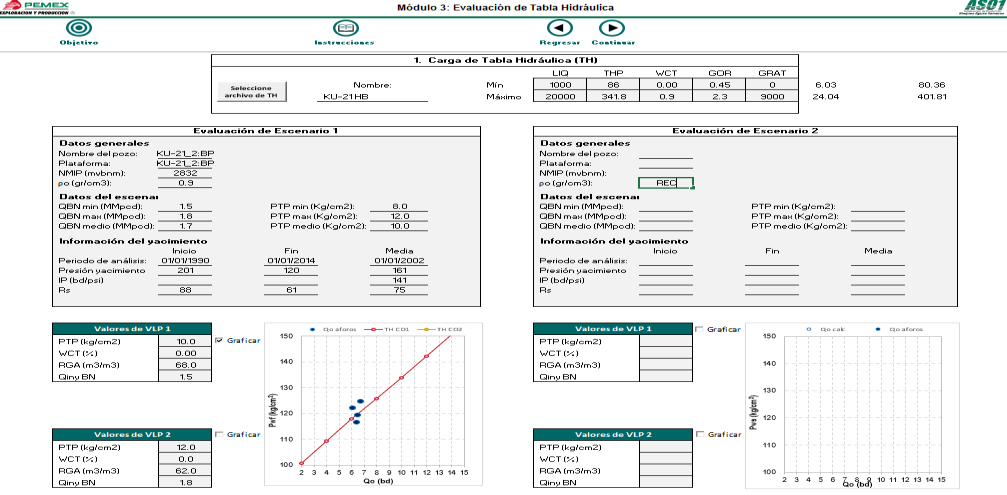Select NMIP value 2832
The height and width of the screenshot is (495, 1007).
click(184, 173)
